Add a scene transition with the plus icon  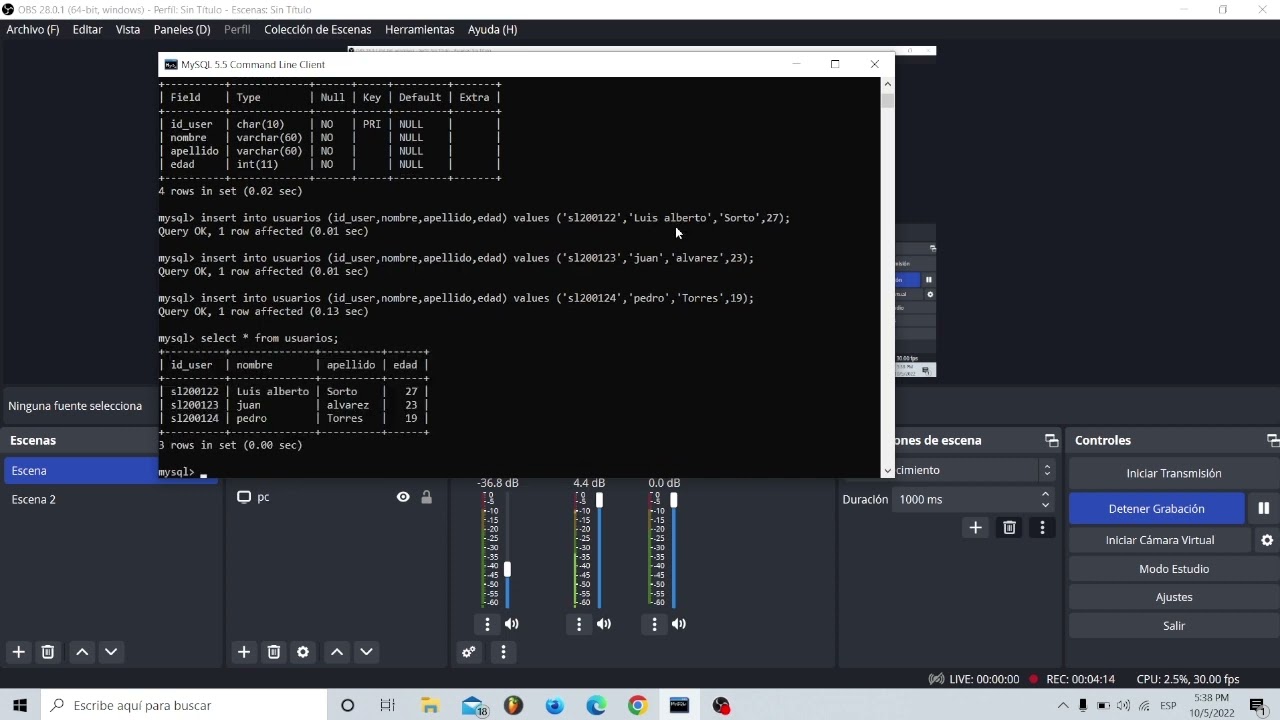[976, 527]
